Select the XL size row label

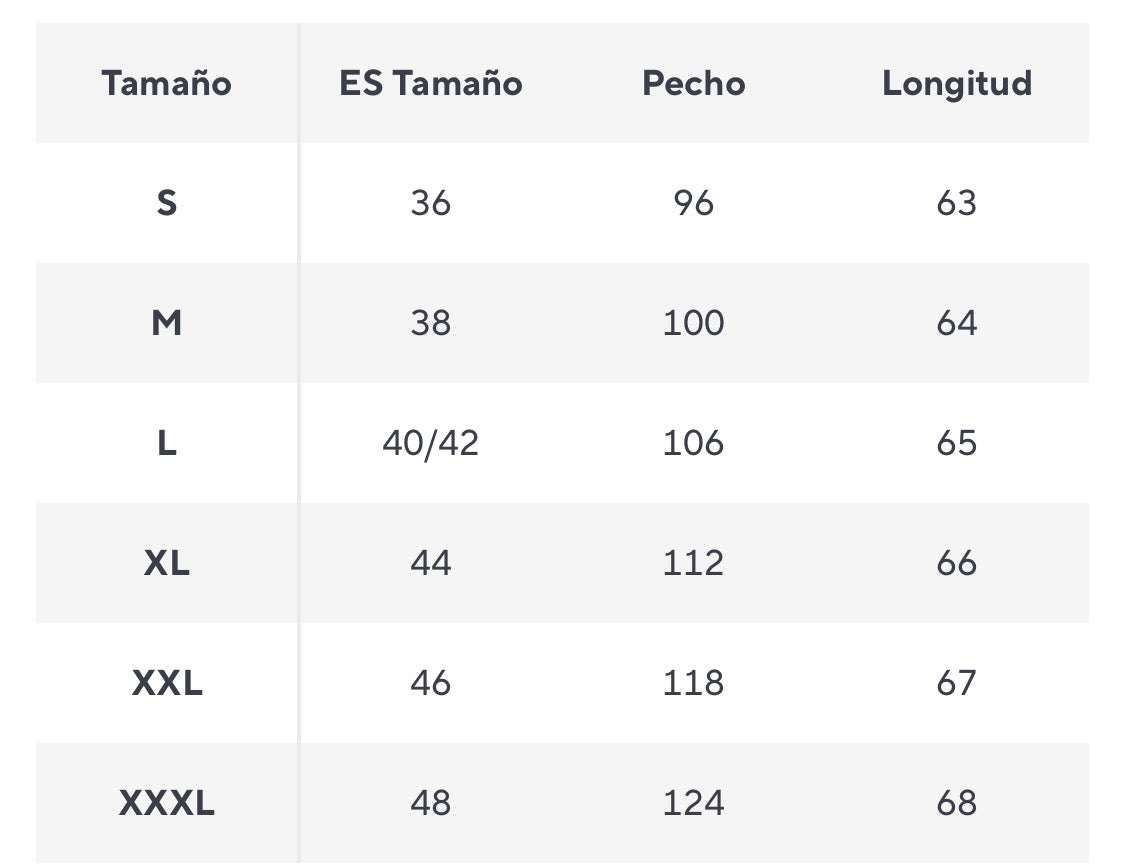point(166,563)
